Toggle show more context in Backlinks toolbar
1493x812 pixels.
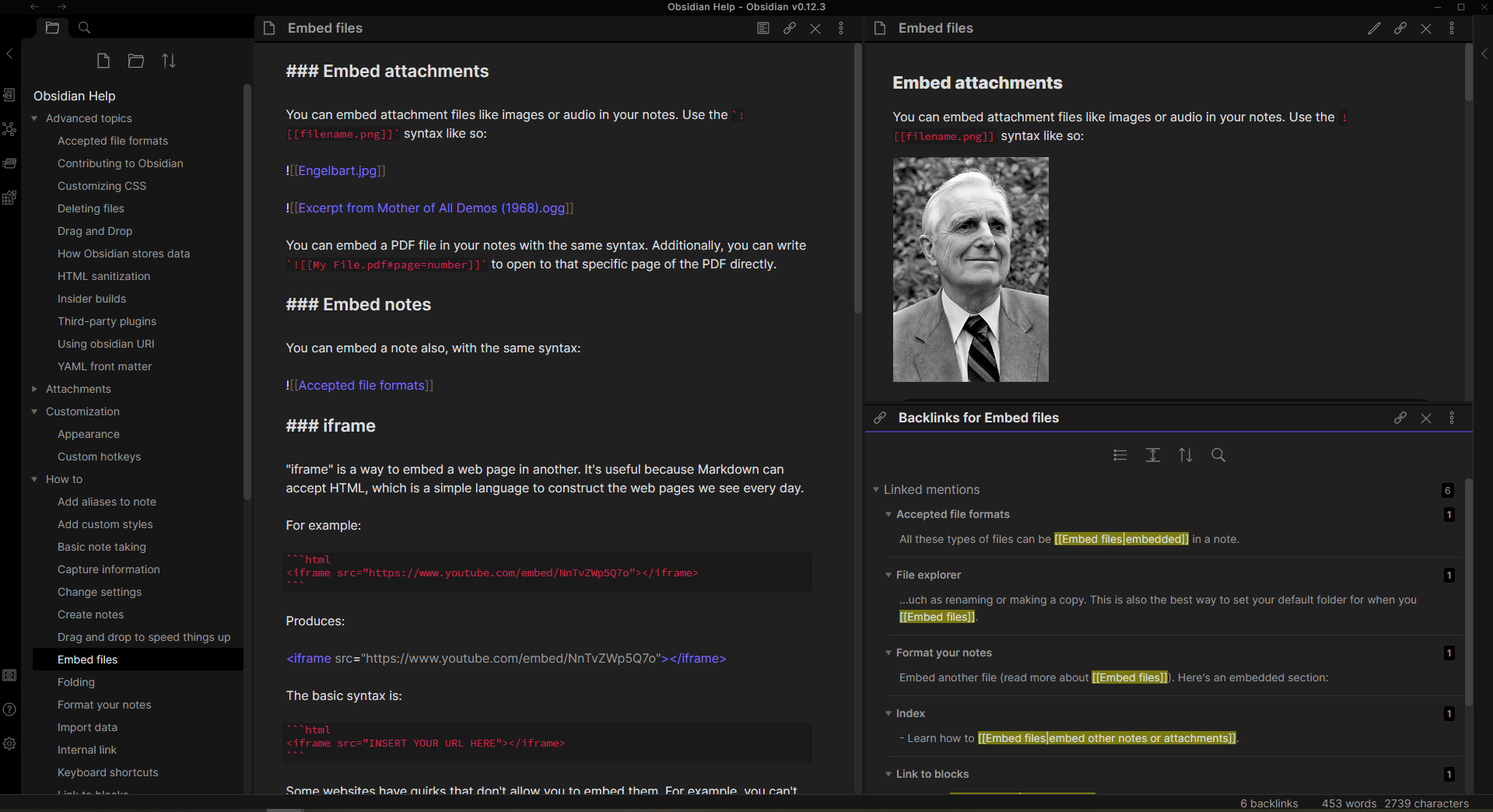[1153, 455]
